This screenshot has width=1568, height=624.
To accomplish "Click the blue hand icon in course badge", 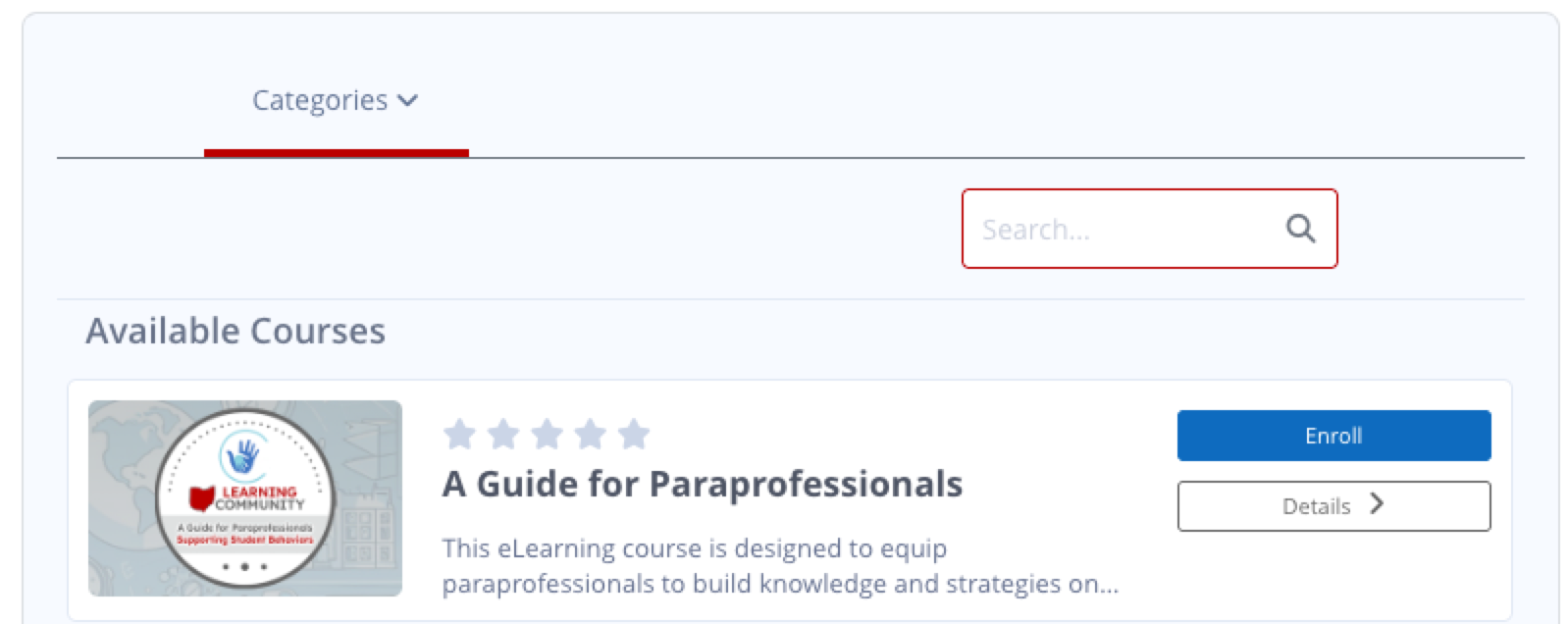I will [242, 455].
